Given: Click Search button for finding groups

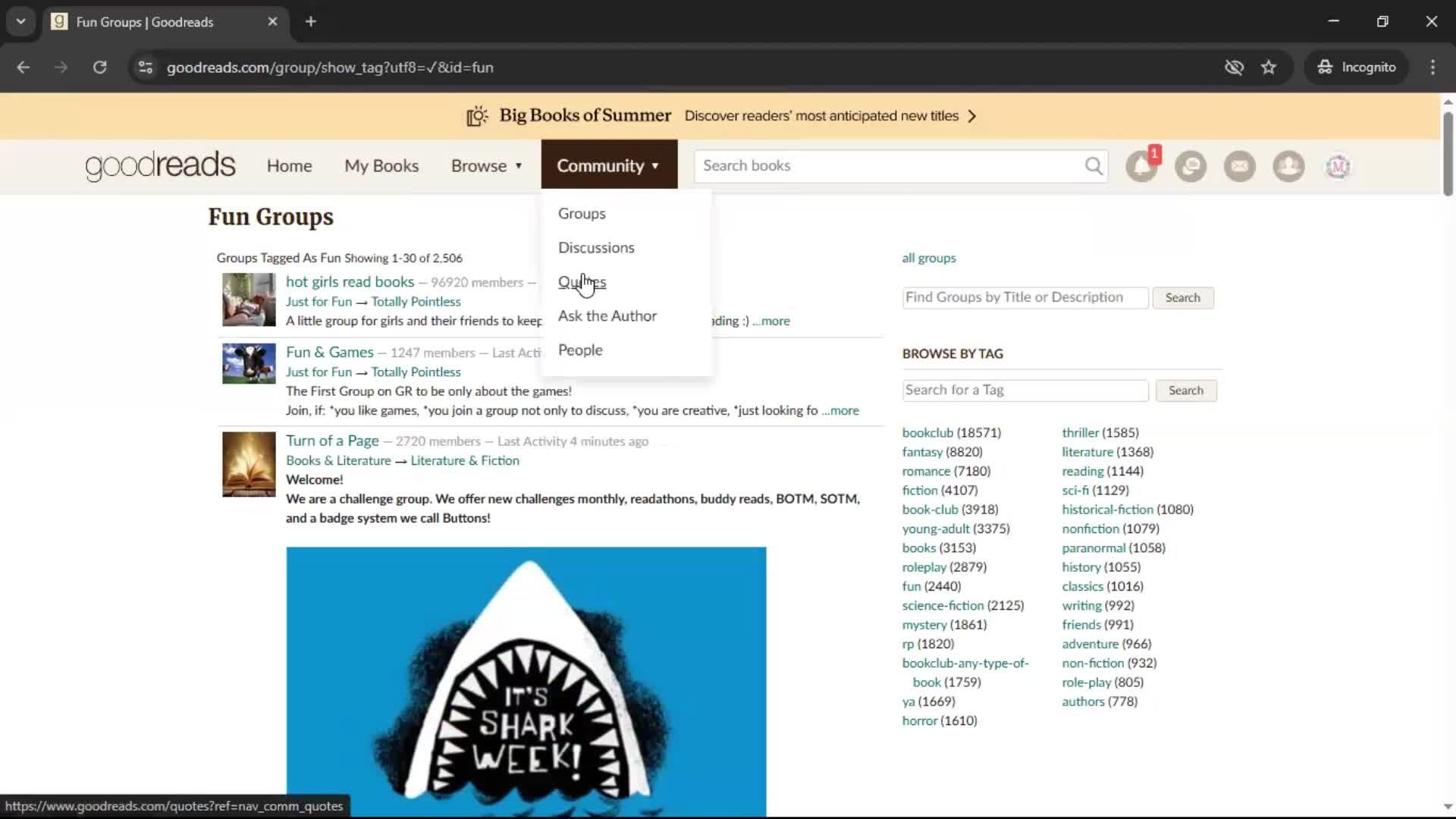Looking at the screenshot, I should [1183, 298].
